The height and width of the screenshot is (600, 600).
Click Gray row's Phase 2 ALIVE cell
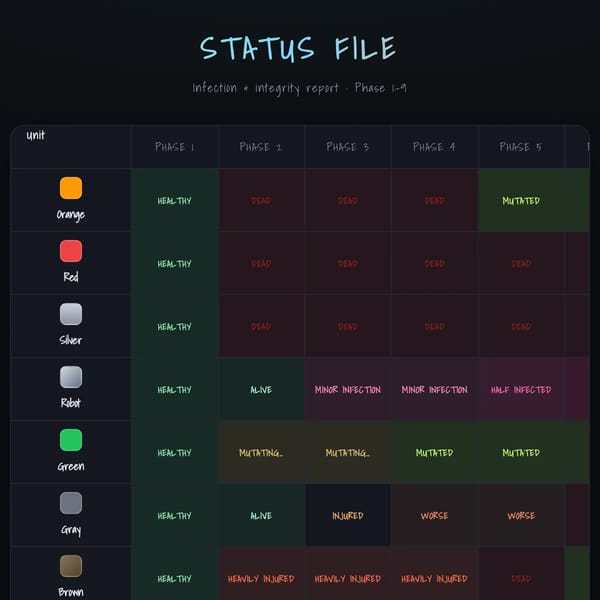pyautogui.click(x=261, y=515)
